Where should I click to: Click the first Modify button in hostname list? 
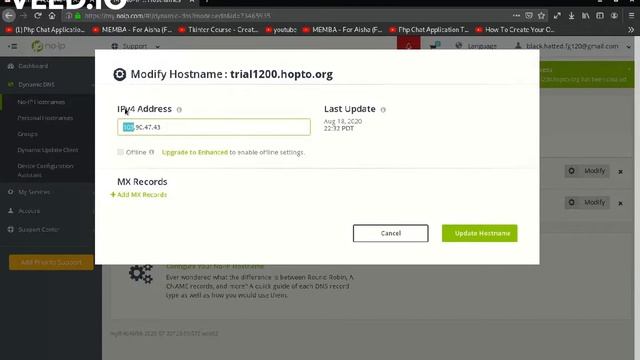pyautogui.click(x=587, y=171)
